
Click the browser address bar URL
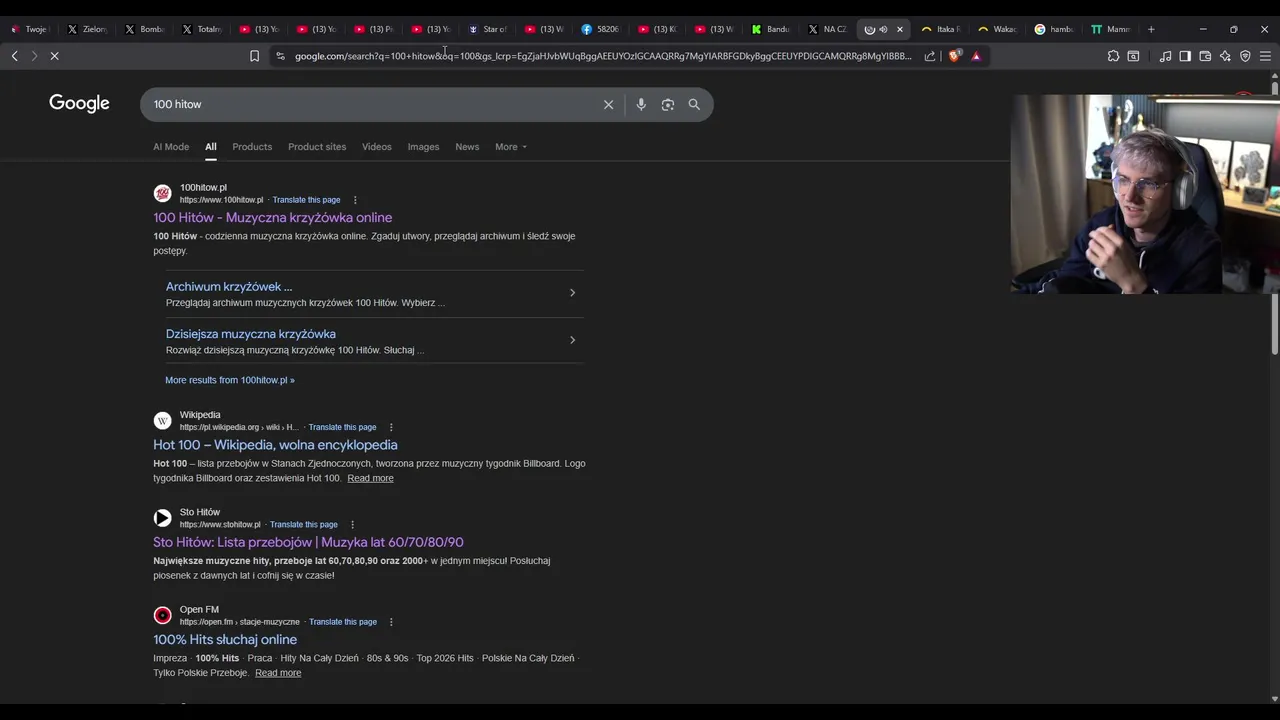point(603,56)
